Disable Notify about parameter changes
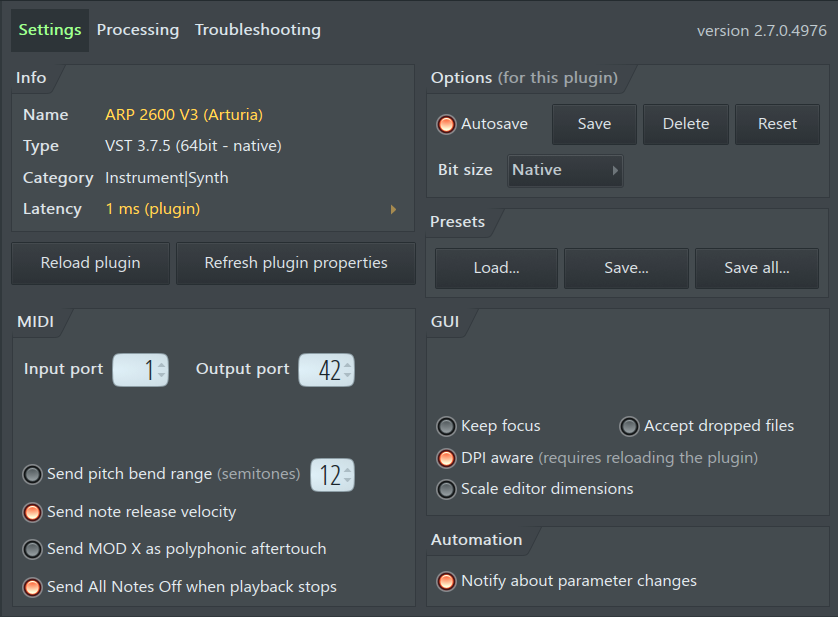Viewport: 838px width, 617px height. [x=446, y=581]
